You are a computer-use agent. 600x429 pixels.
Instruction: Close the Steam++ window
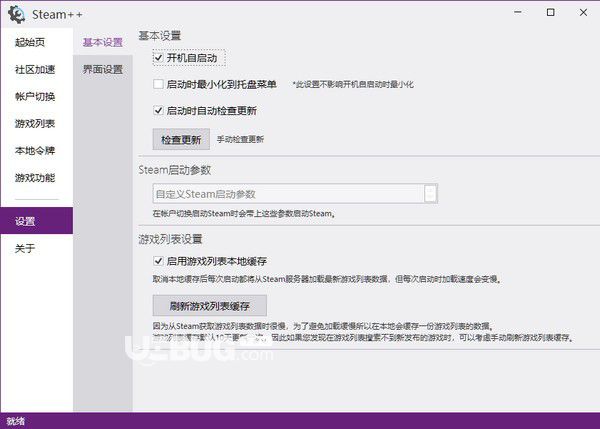tap(583, 12)
